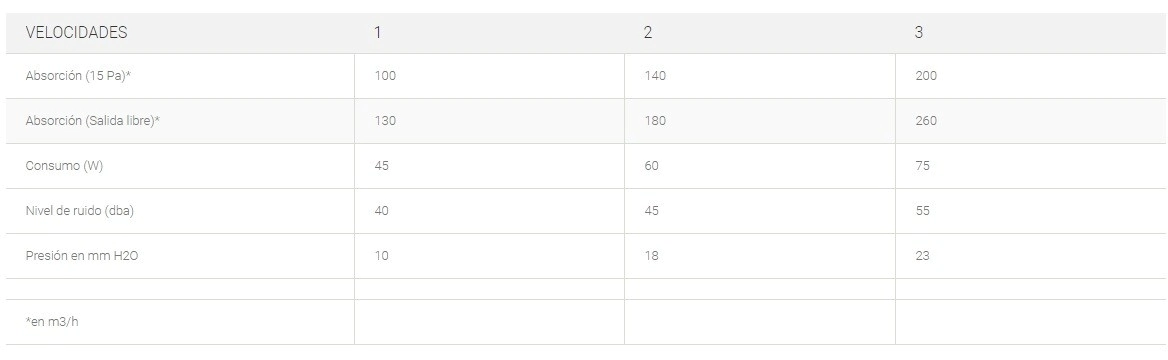Viewport: 1168px width, 360px height.
Task: Click the Absorción (15 Pa)* row label
Action: [78, 76]
